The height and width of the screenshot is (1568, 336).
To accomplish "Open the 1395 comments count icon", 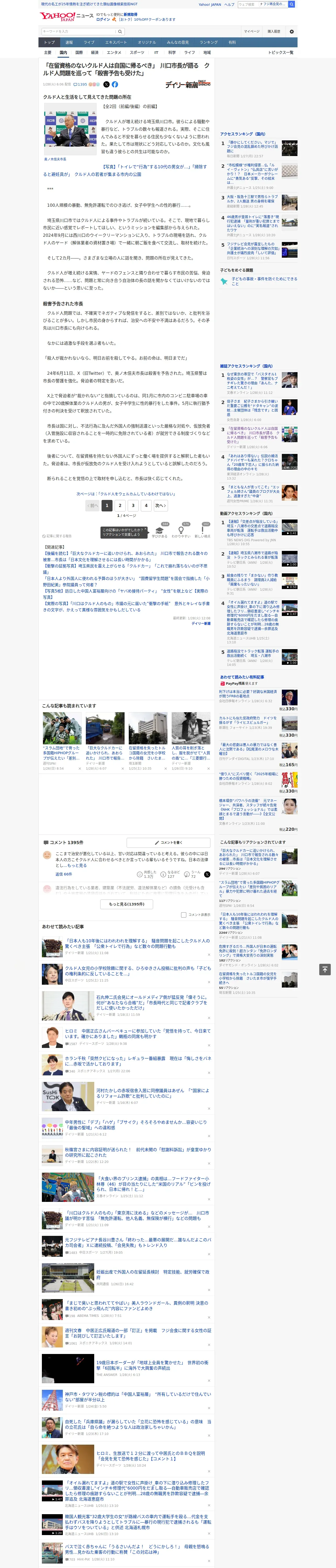I will (x=81, y=85).
